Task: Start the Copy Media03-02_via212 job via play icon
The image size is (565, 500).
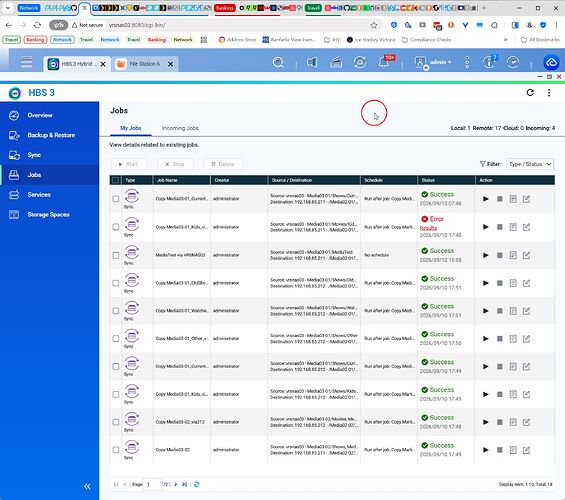Action: [x=486, y=422]
